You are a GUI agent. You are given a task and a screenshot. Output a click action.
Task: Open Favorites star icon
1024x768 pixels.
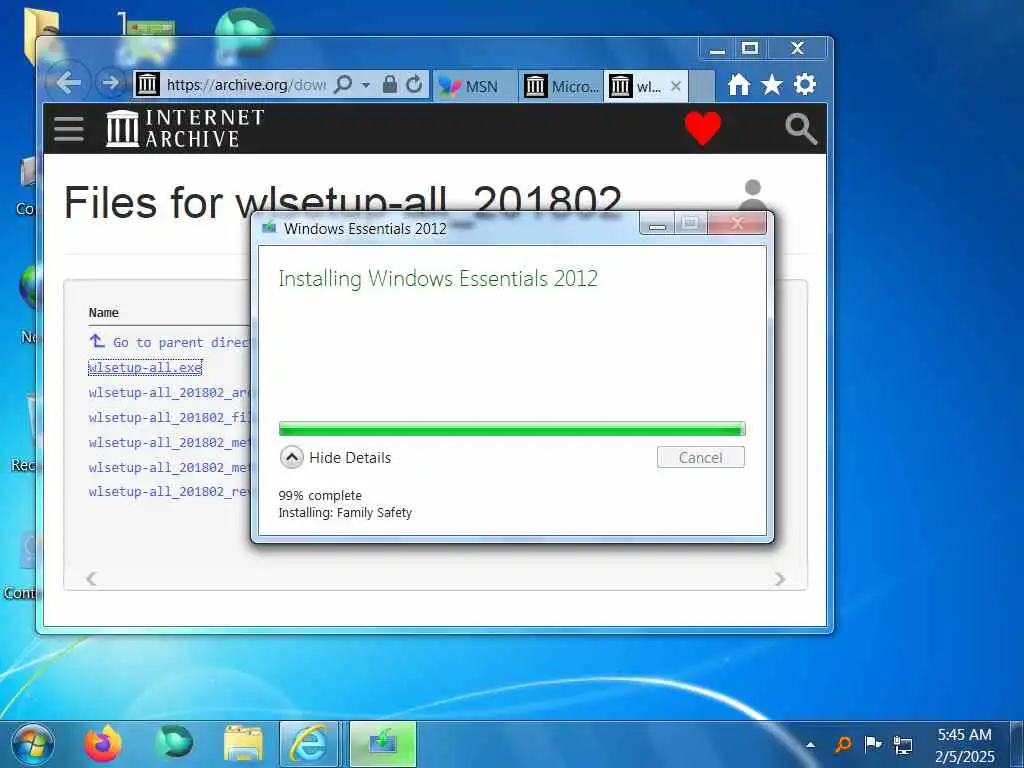(x=771, y=84)
